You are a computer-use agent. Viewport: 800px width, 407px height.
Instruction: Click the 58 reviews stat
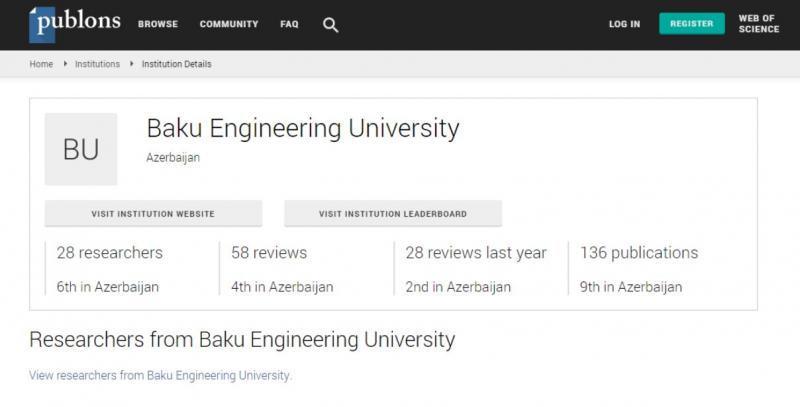tap(269, 252)
